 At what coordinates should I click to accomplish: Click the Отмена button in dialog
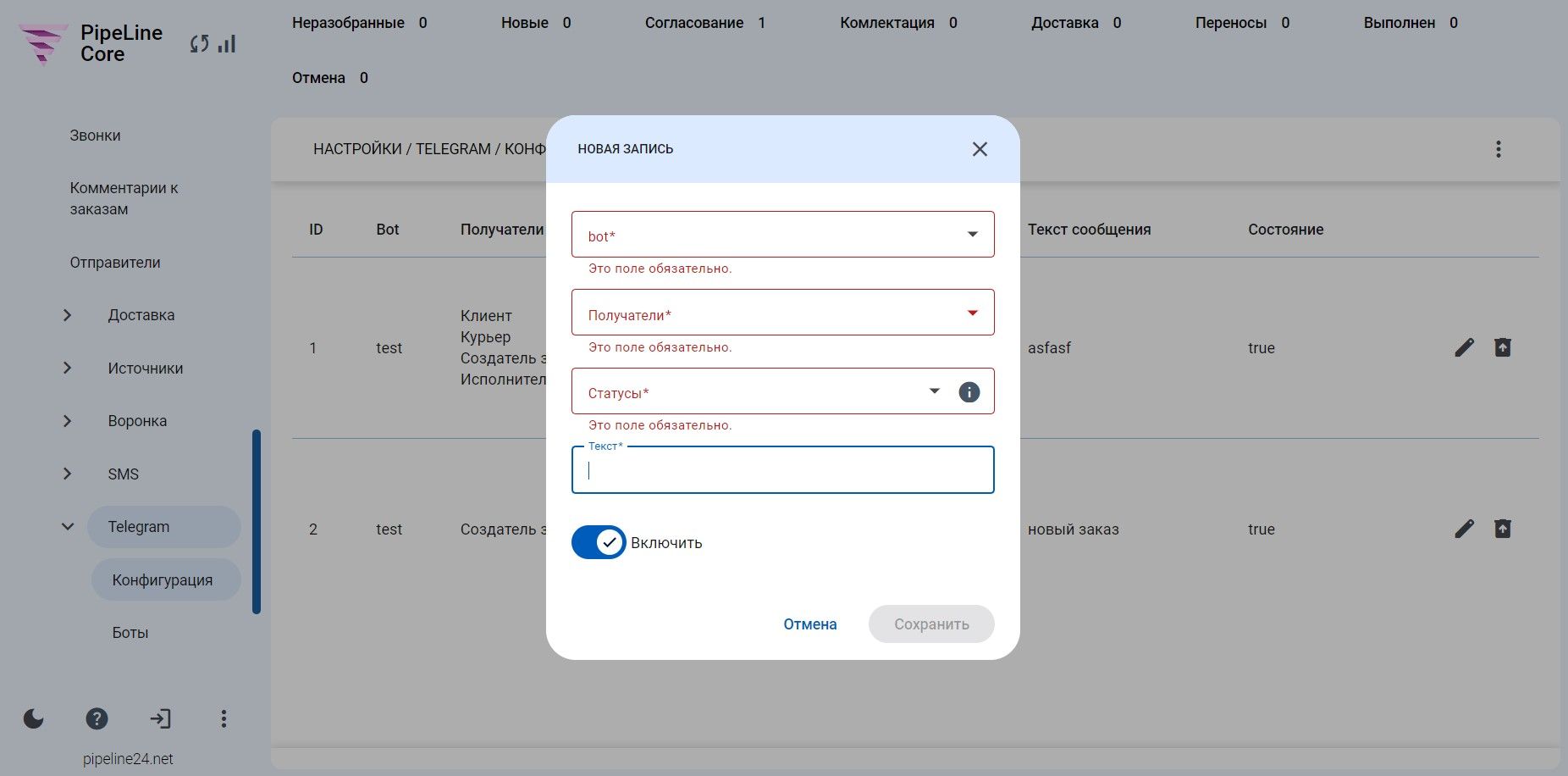pyautogui.click(x=810, y=624)
